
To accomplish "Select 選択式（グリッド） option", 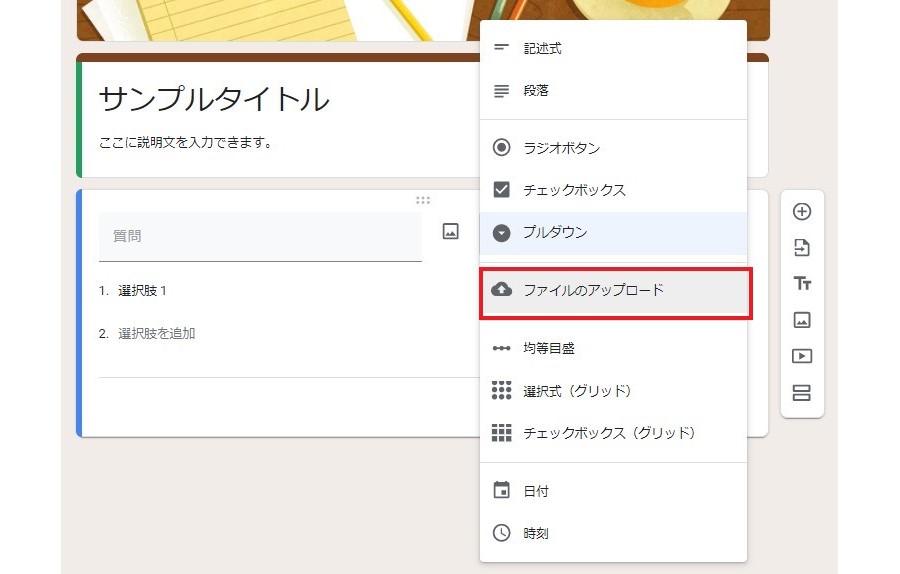I will pyautogui.click(x=577, y=390).
